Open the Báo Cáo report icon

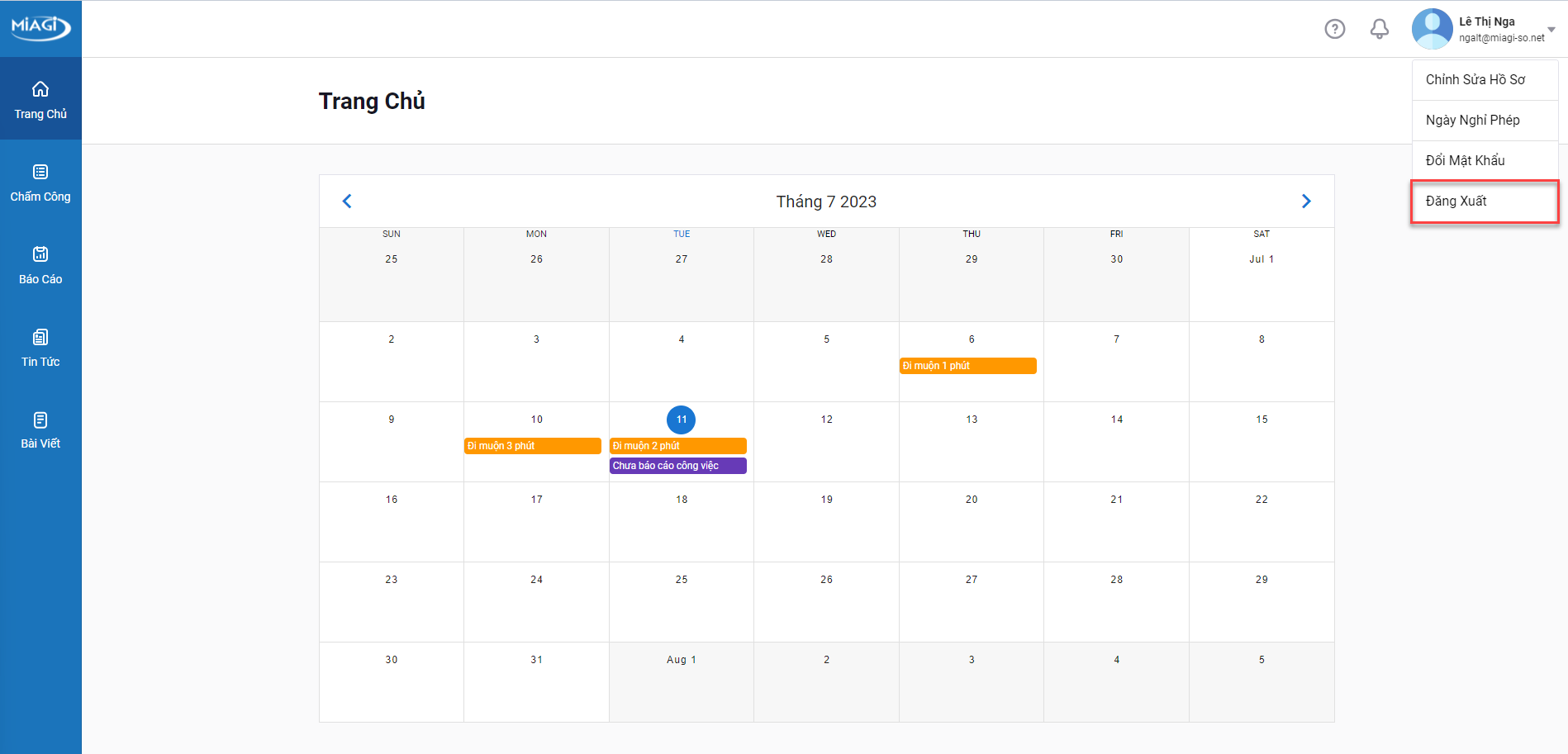pos(40,254)
